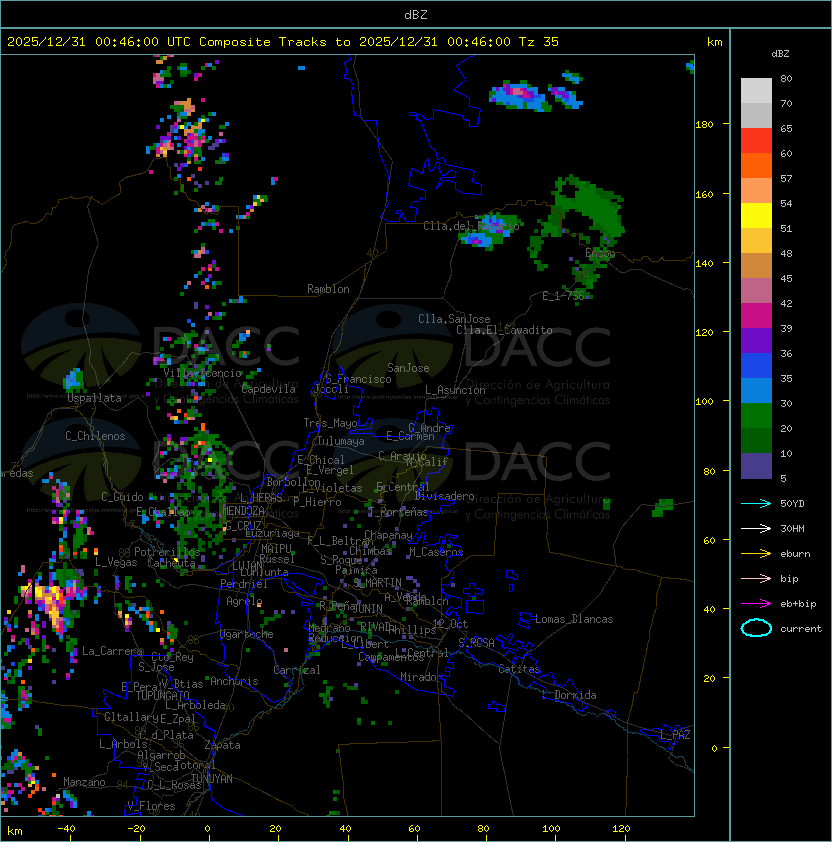Click the -40 km horizontal axis tick label
832x842 pixels.
coord(66,829)
